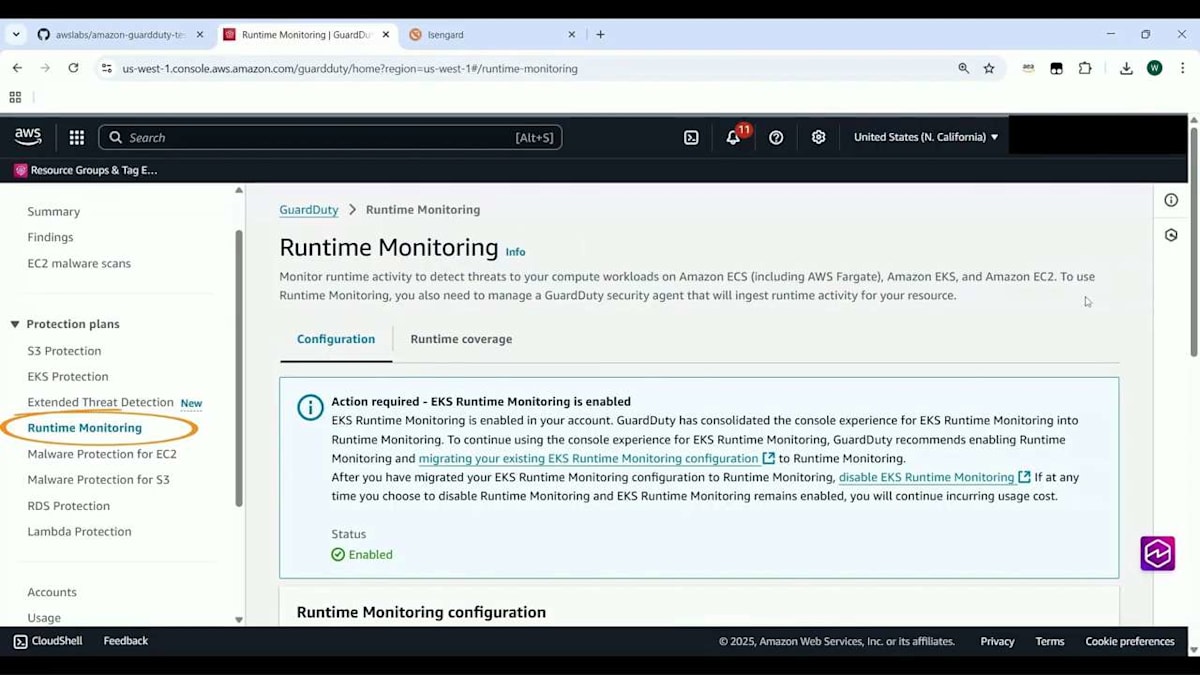The image size is (1200, 675).
Task: Open Extended Threat Detection
Action: coord(100,402)
